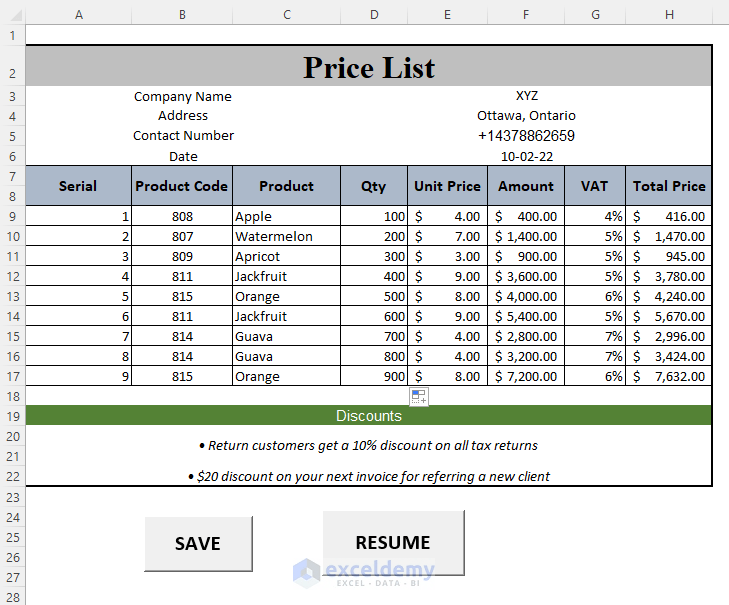The image size is (729, 605).
Task: Click the Address label cell
Action: tap(183, 115)
